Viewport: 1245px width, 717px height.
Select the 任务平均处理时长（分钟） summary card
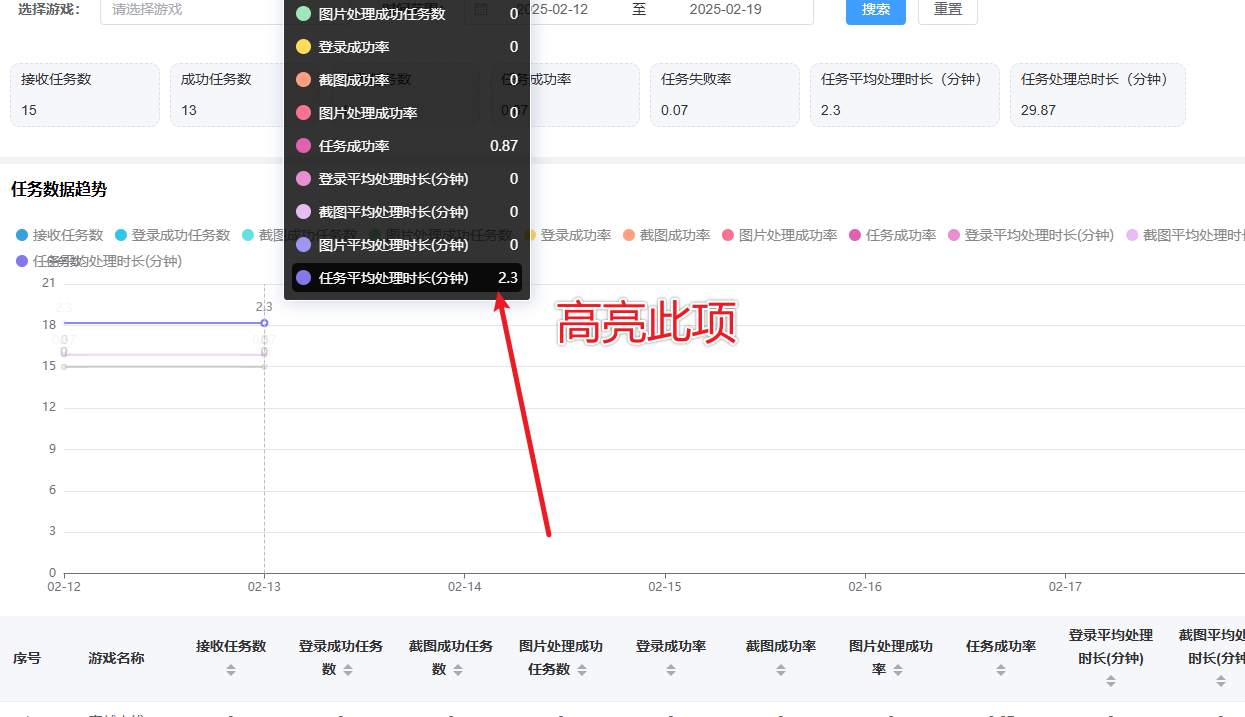[905, 95]
